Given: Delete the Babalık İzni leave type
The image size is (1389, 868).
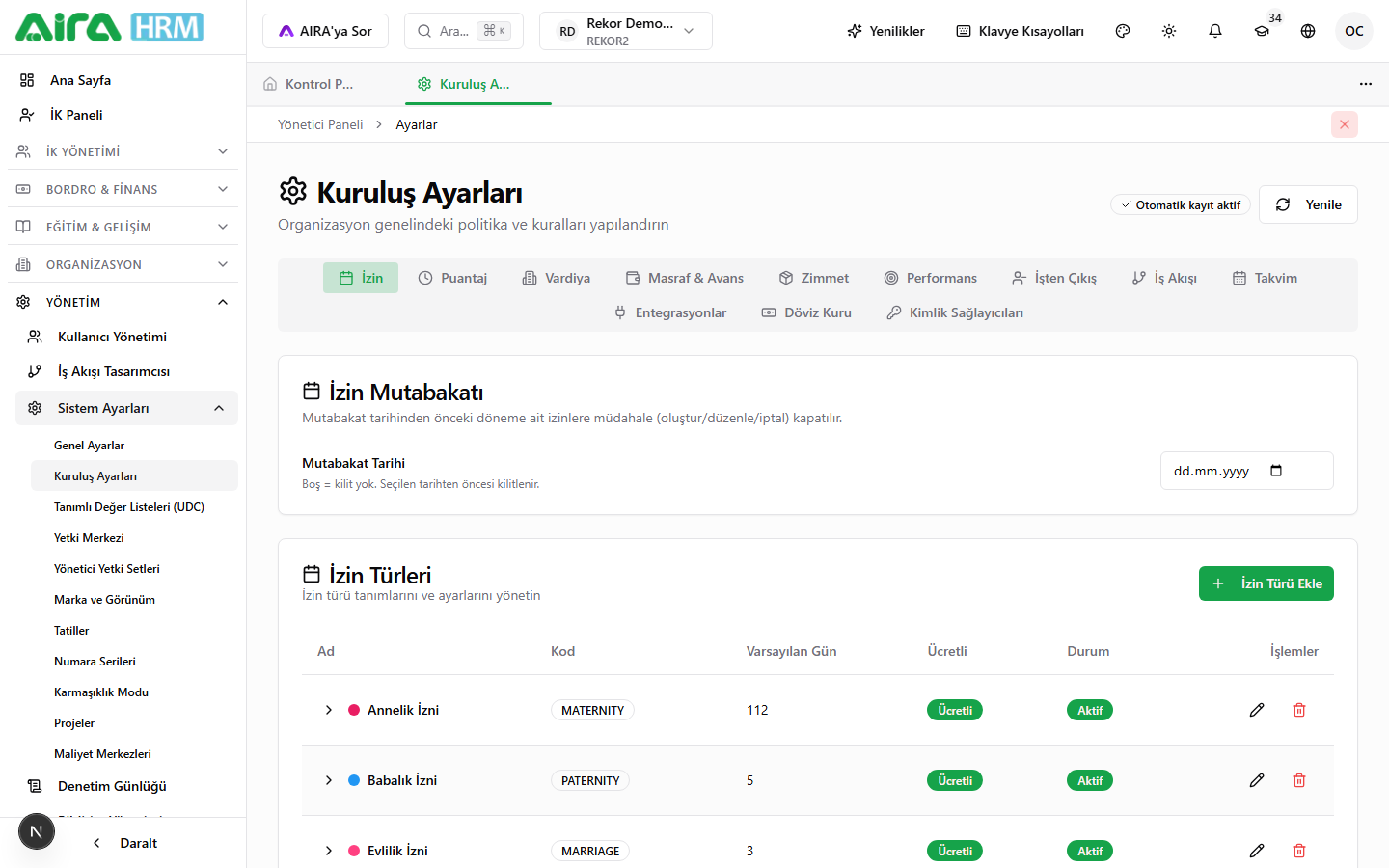Looking at the screenshot, I should [1299, 780].
